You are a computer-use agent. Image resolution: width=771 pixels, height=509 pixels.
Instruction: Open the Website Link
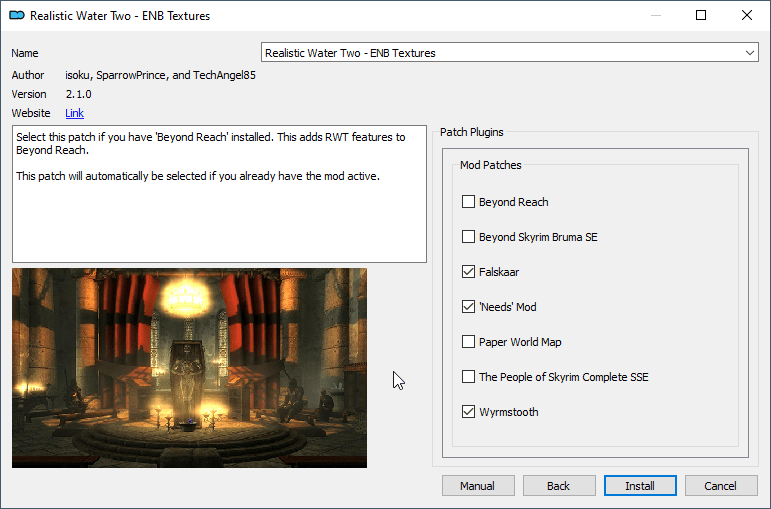click(x=74, y=113)
